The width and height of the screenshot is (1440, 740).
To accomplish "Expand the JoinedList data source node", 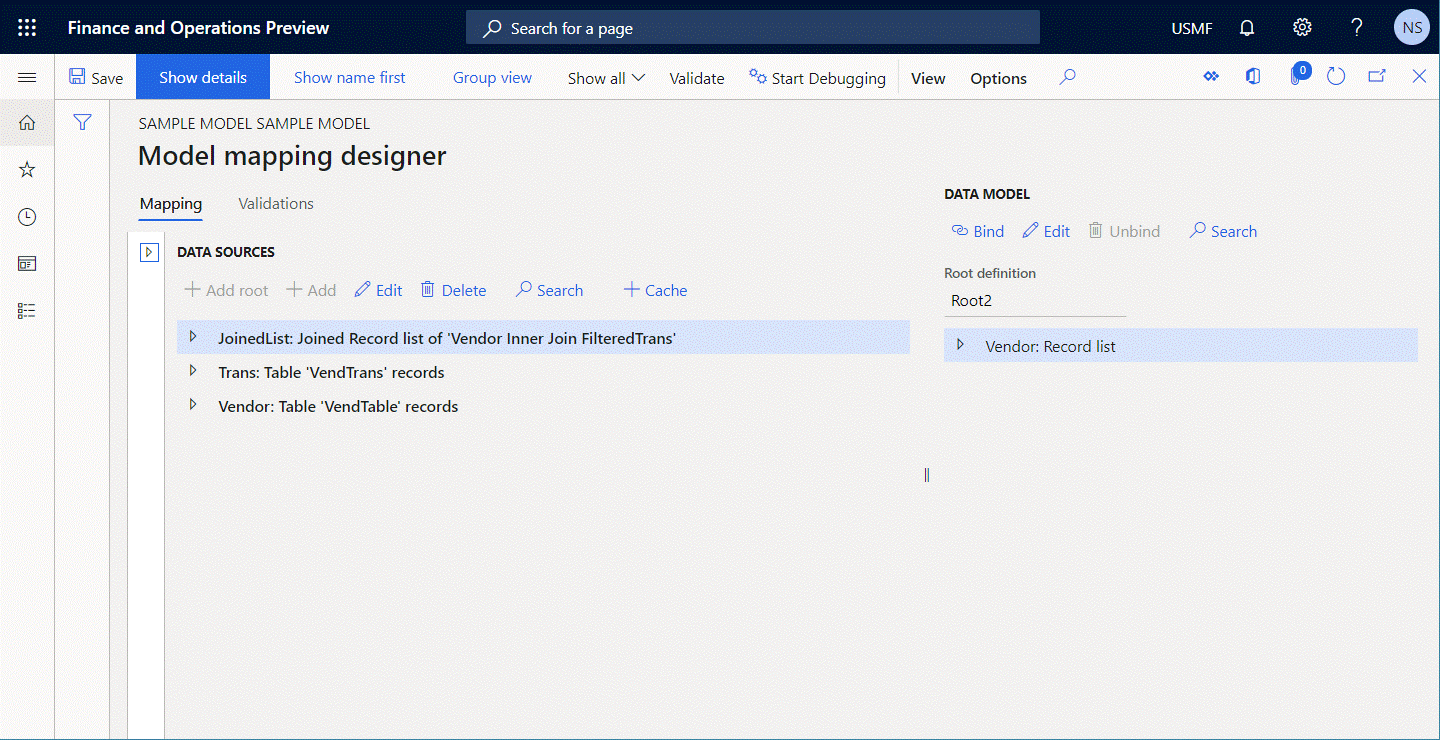I will [193, 337].
